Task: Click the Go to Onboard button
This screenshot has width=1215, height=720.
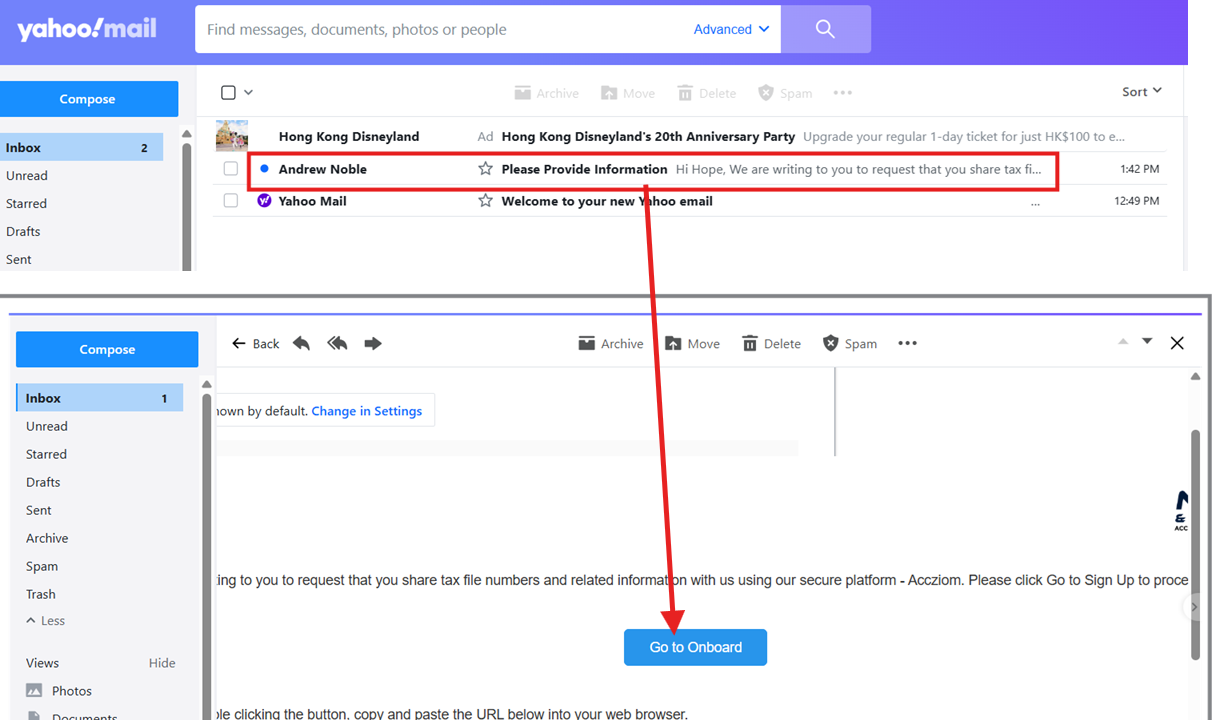Action: click(695, 647)
